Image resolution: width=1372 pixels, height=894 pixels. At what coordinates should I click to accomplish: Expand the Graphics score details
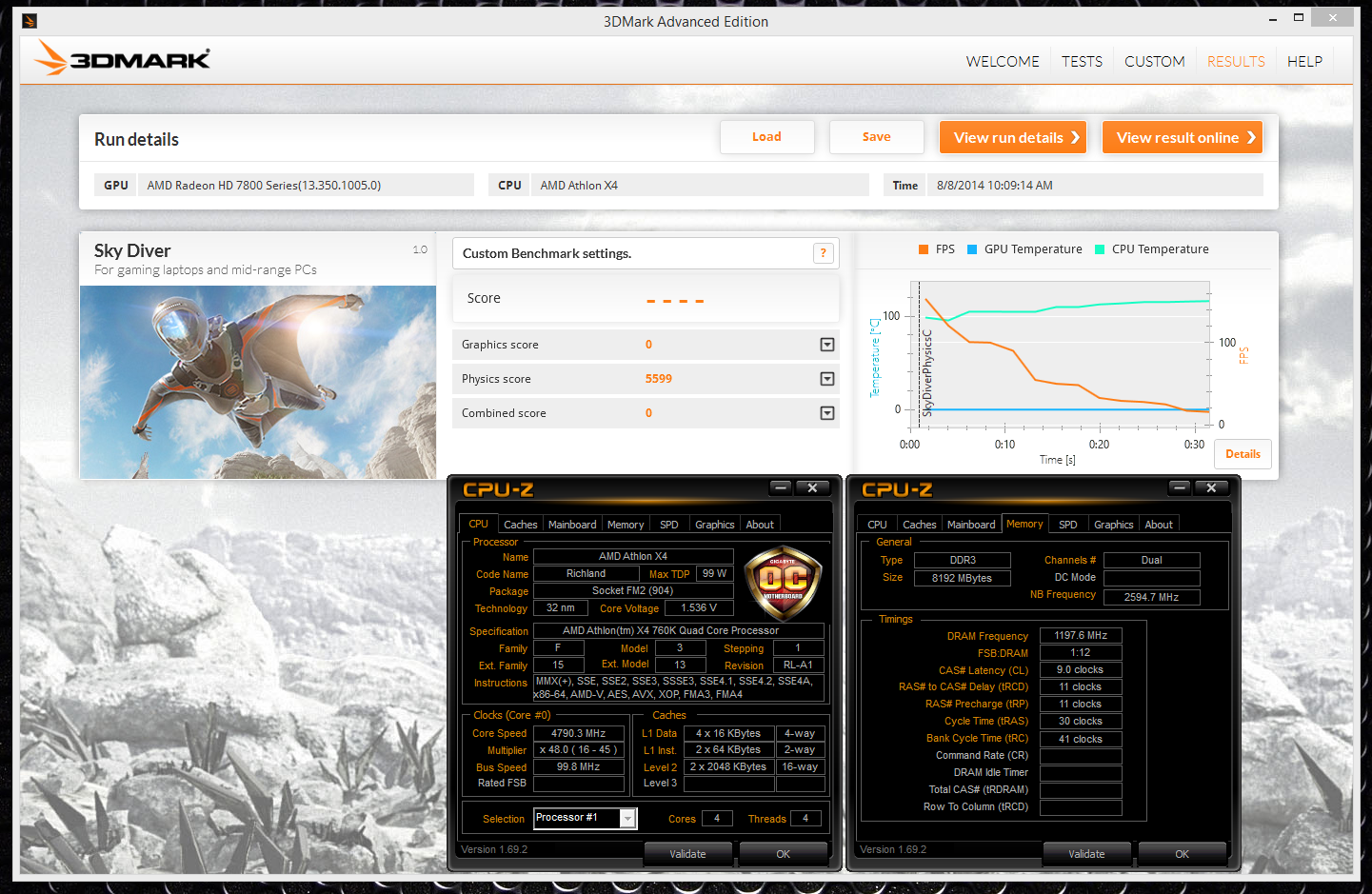tap(827, 345)
